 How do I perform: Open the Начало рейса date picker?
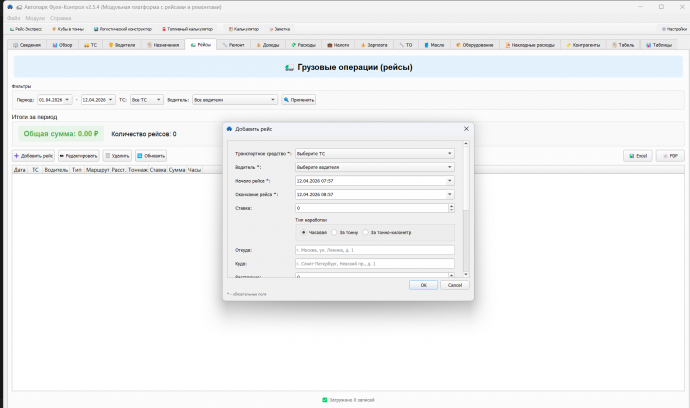450,181
